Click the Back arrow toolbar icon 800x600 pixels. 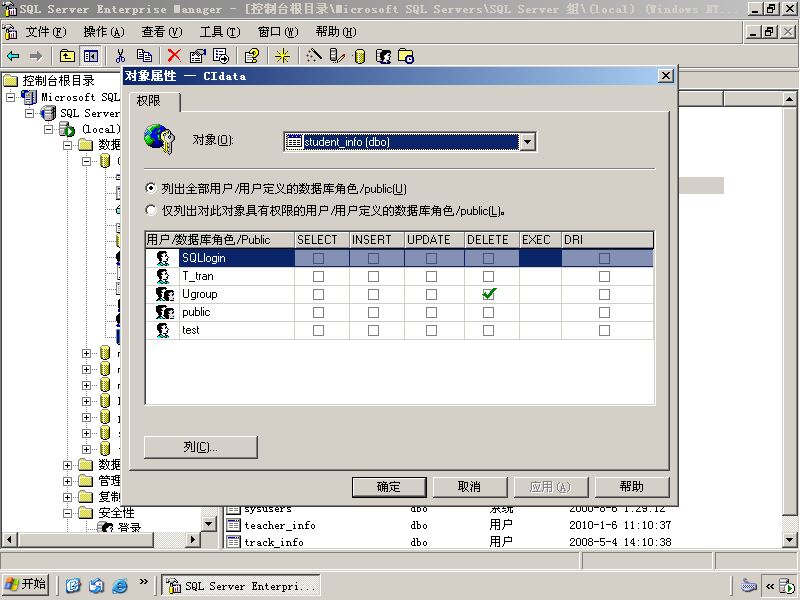point(13,56)
